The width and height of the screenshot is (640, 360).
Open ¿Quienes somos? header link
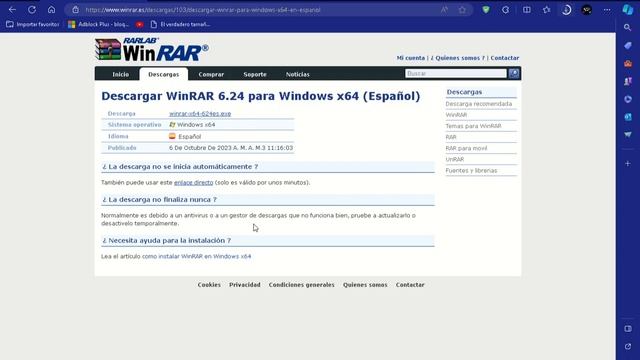click(458, 58)
